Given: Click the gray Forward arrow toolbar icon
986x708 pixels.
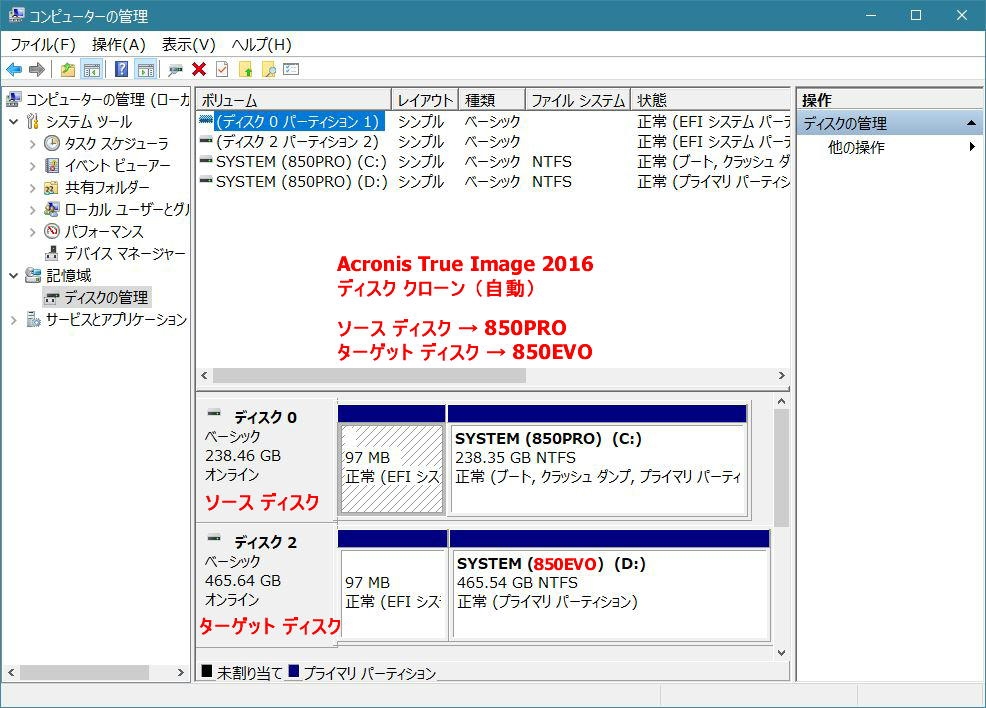Looking at the screenshot, I should click(36, 69).
